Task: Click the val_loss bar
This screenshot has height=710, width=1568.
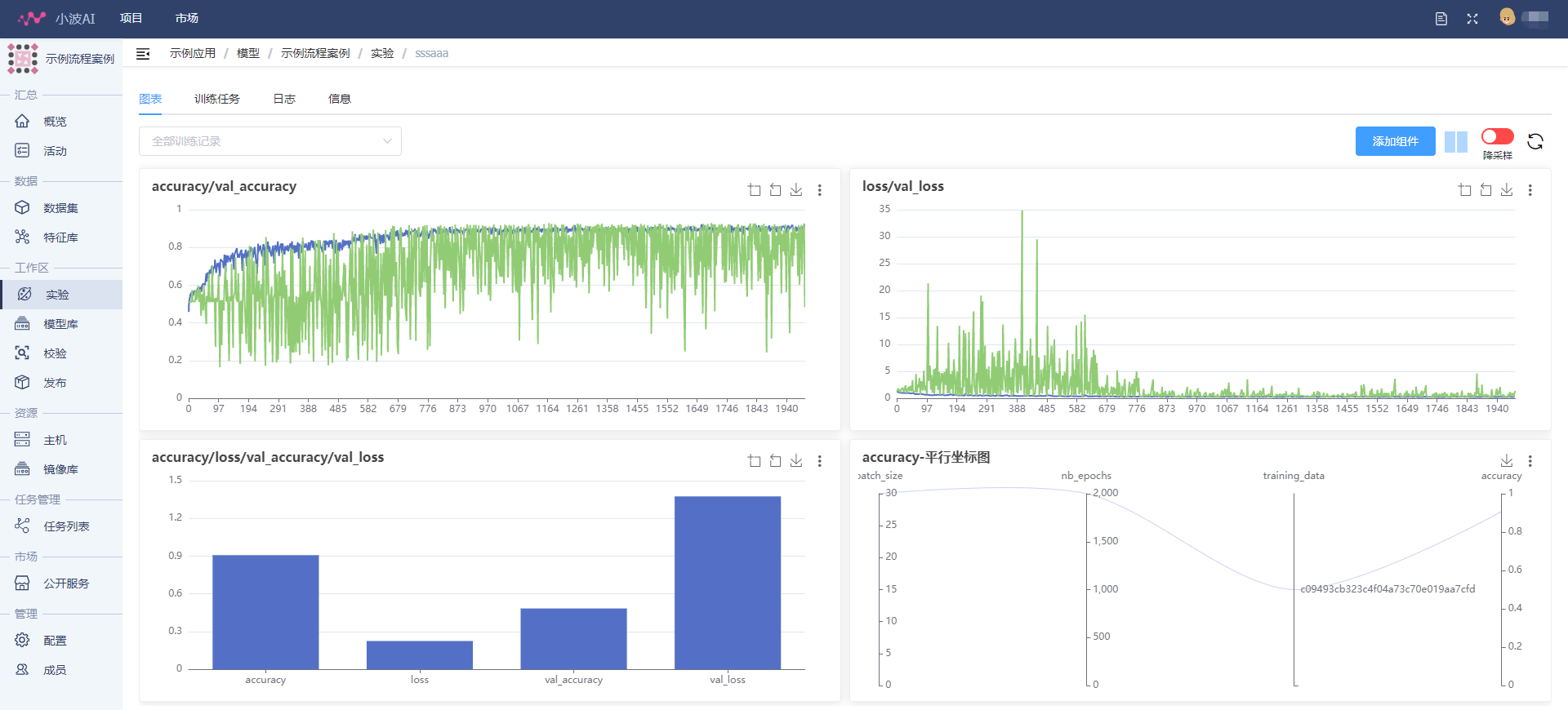Action: point(728,583)
